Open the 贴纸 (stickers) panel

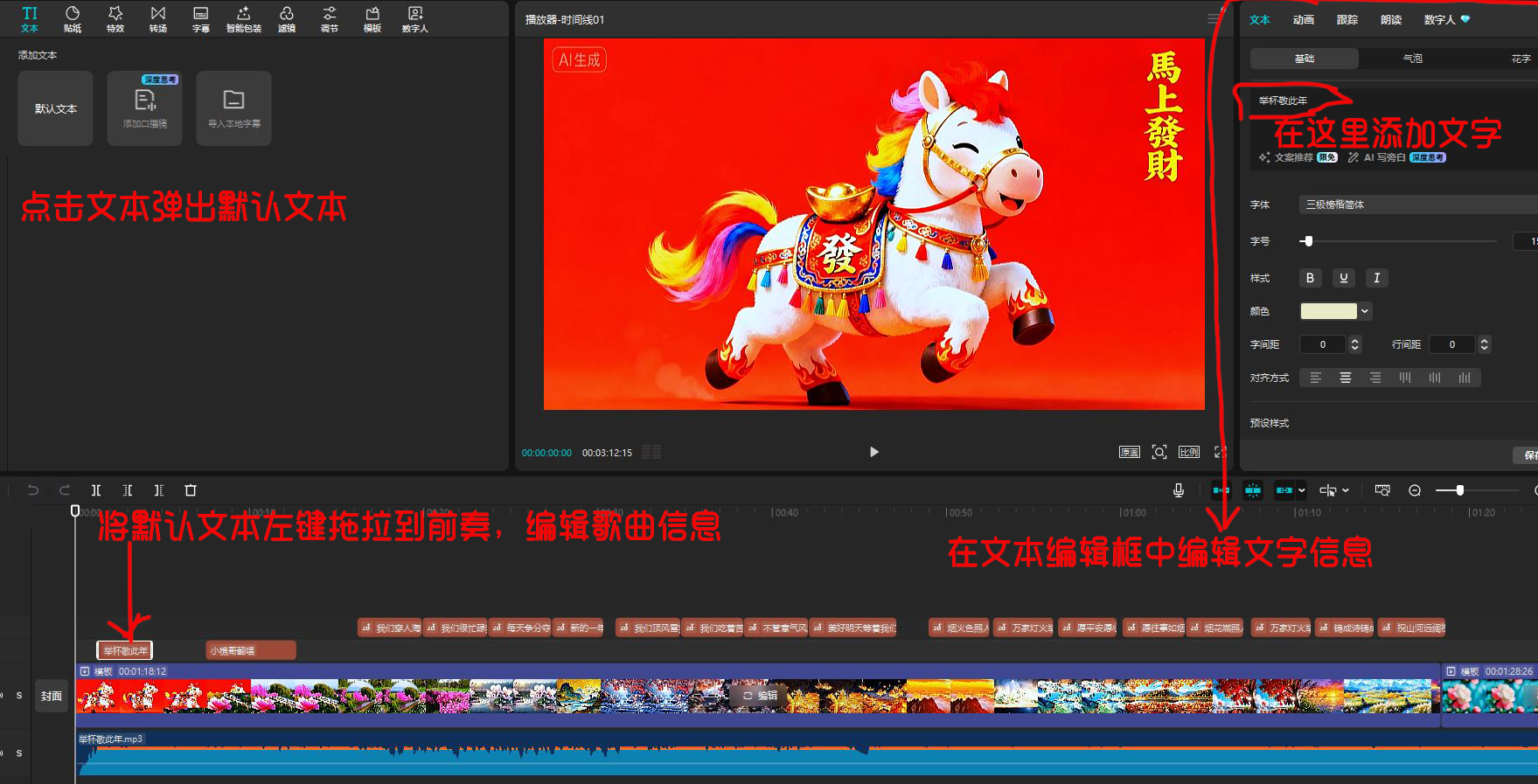(x=73, y=18)
